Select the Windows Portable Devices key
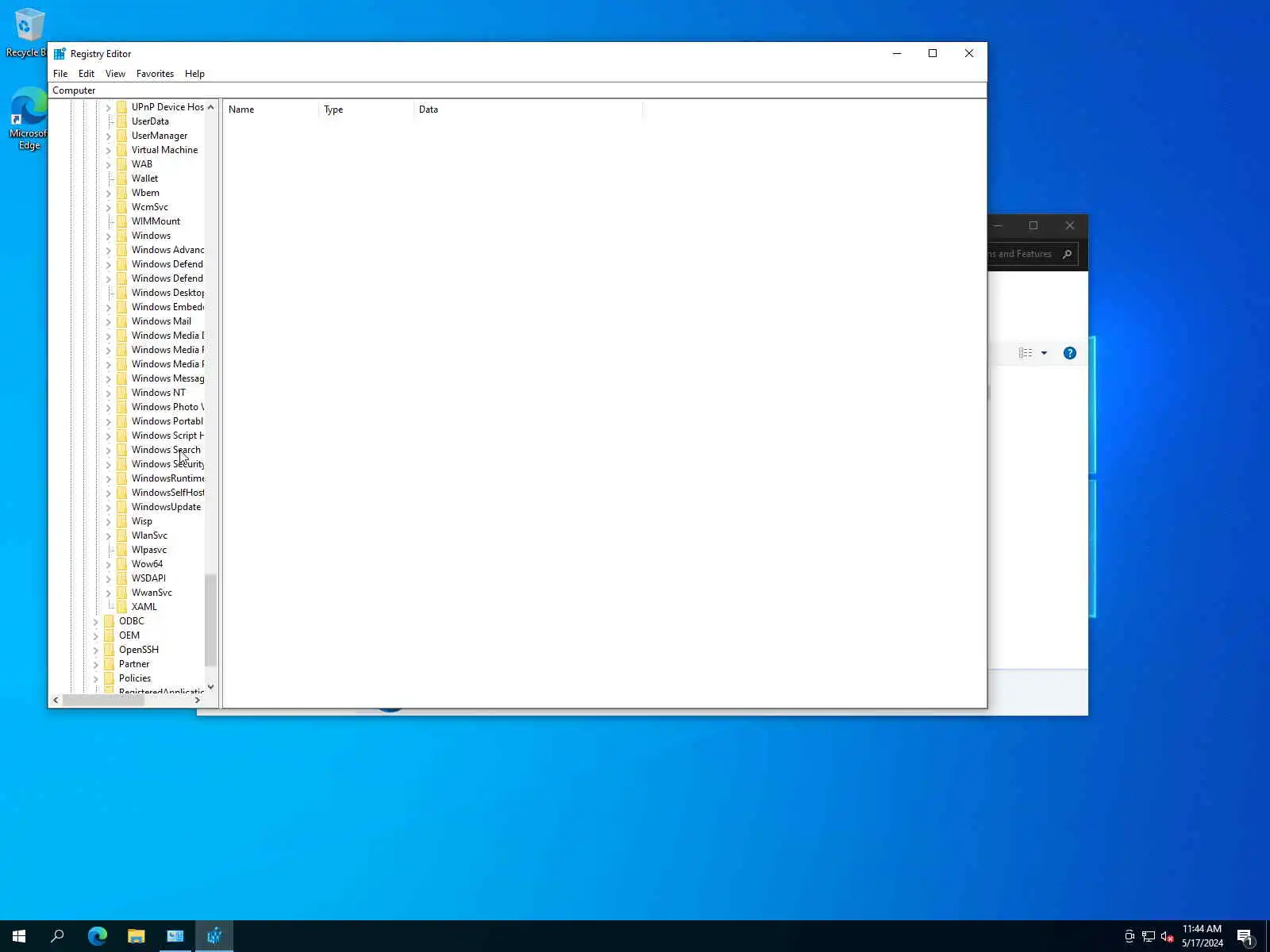The image size is (1270, 952). [x=167, y=421]
